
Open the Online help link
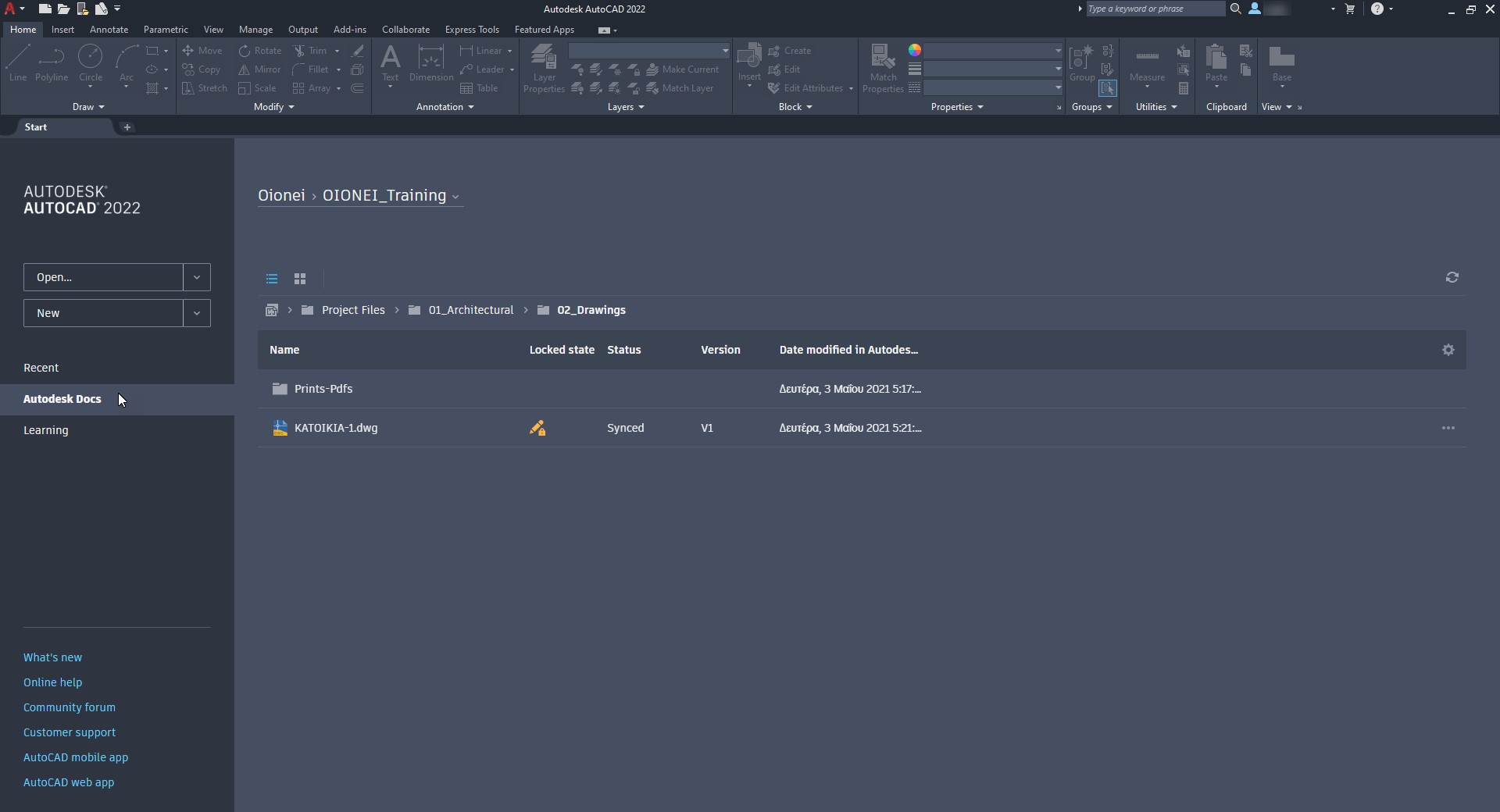52,682
